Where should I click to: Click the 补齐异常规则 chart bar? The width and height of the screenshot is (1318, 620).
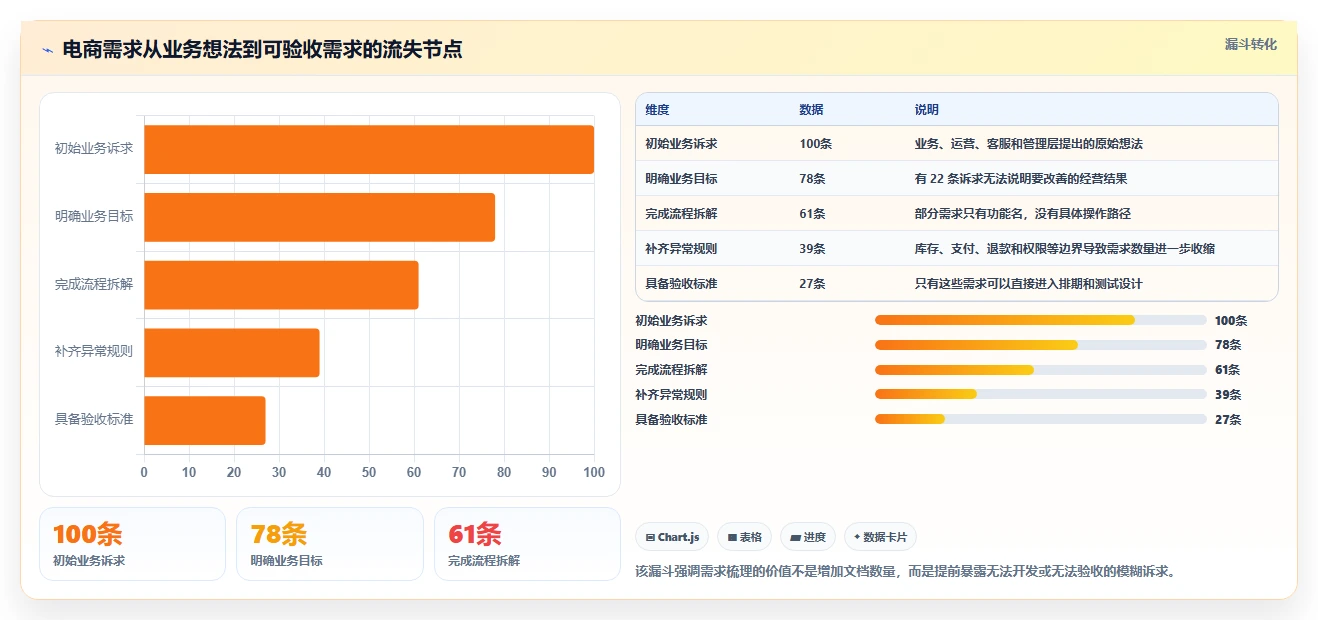[x=232, y=352]
